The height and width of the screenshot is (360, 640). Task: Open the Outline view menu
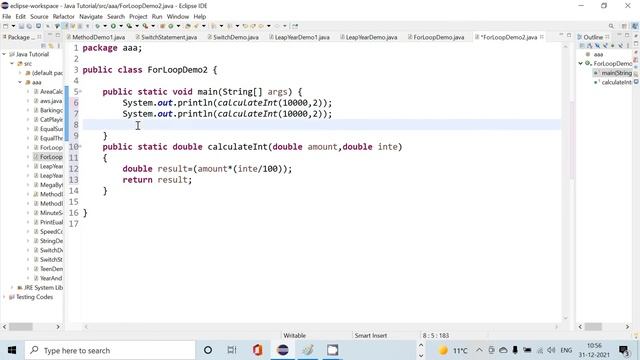coord(628,45)
